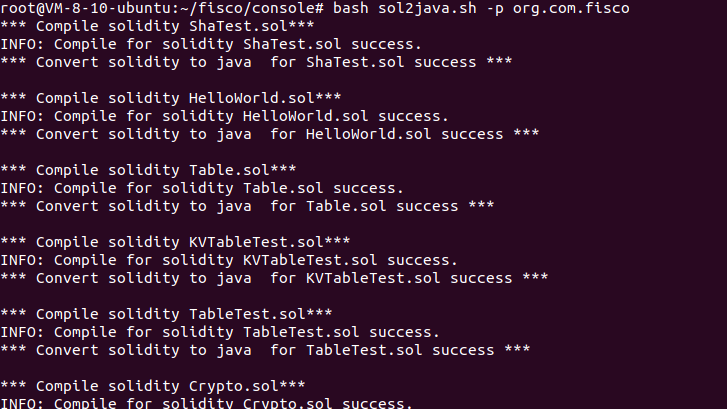727x409 pixels.
Task: Click the Convert to java HelloWorld.sol line
Action: click(x=270, y=134)
